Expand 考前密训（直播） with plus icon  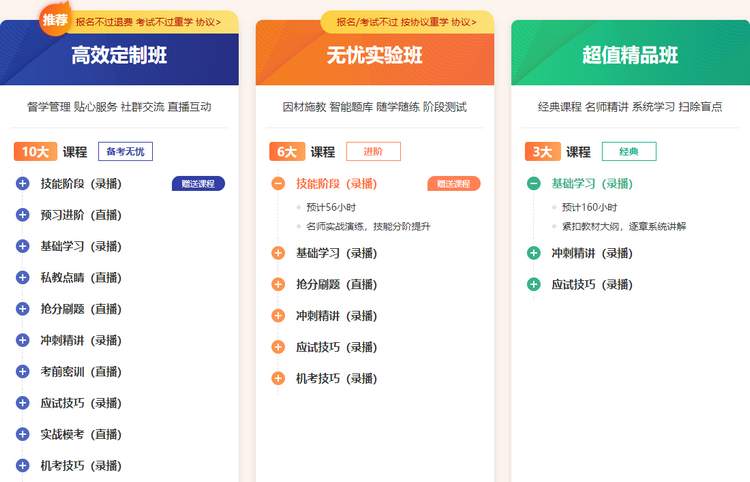point(22,371)
